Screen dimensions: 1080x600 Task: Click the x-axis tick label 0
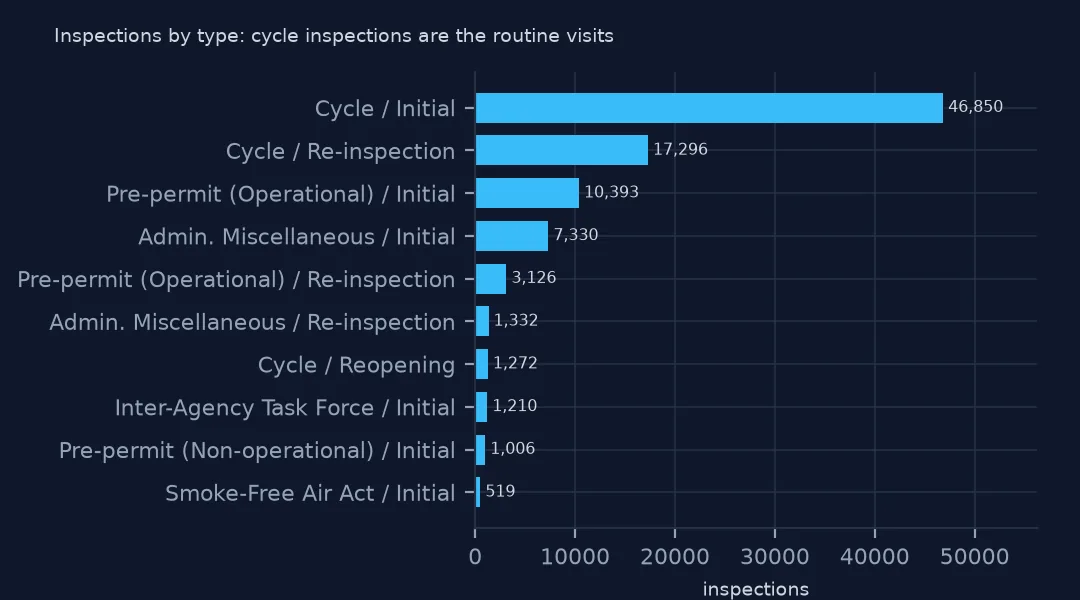tap(475, 557)
